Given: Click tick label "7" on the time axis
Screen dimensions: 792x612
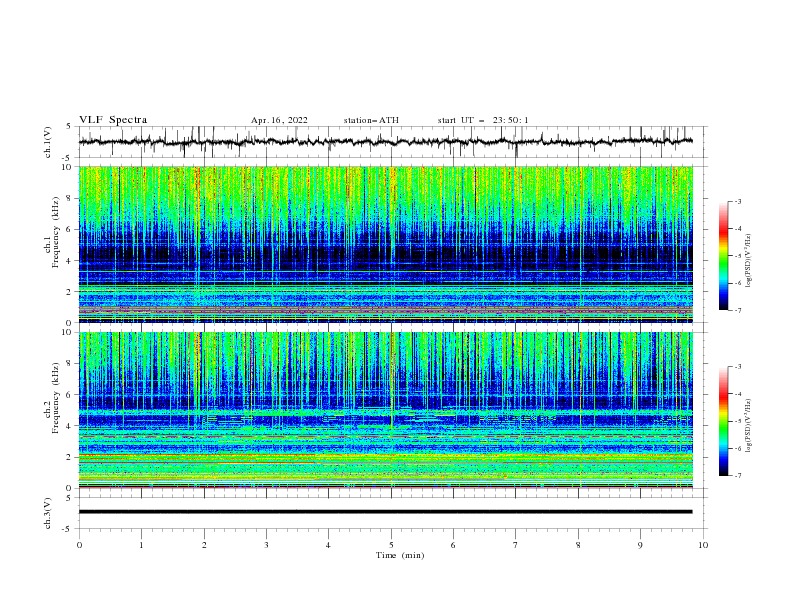Looking at the screenshot, I should point(516,545).
